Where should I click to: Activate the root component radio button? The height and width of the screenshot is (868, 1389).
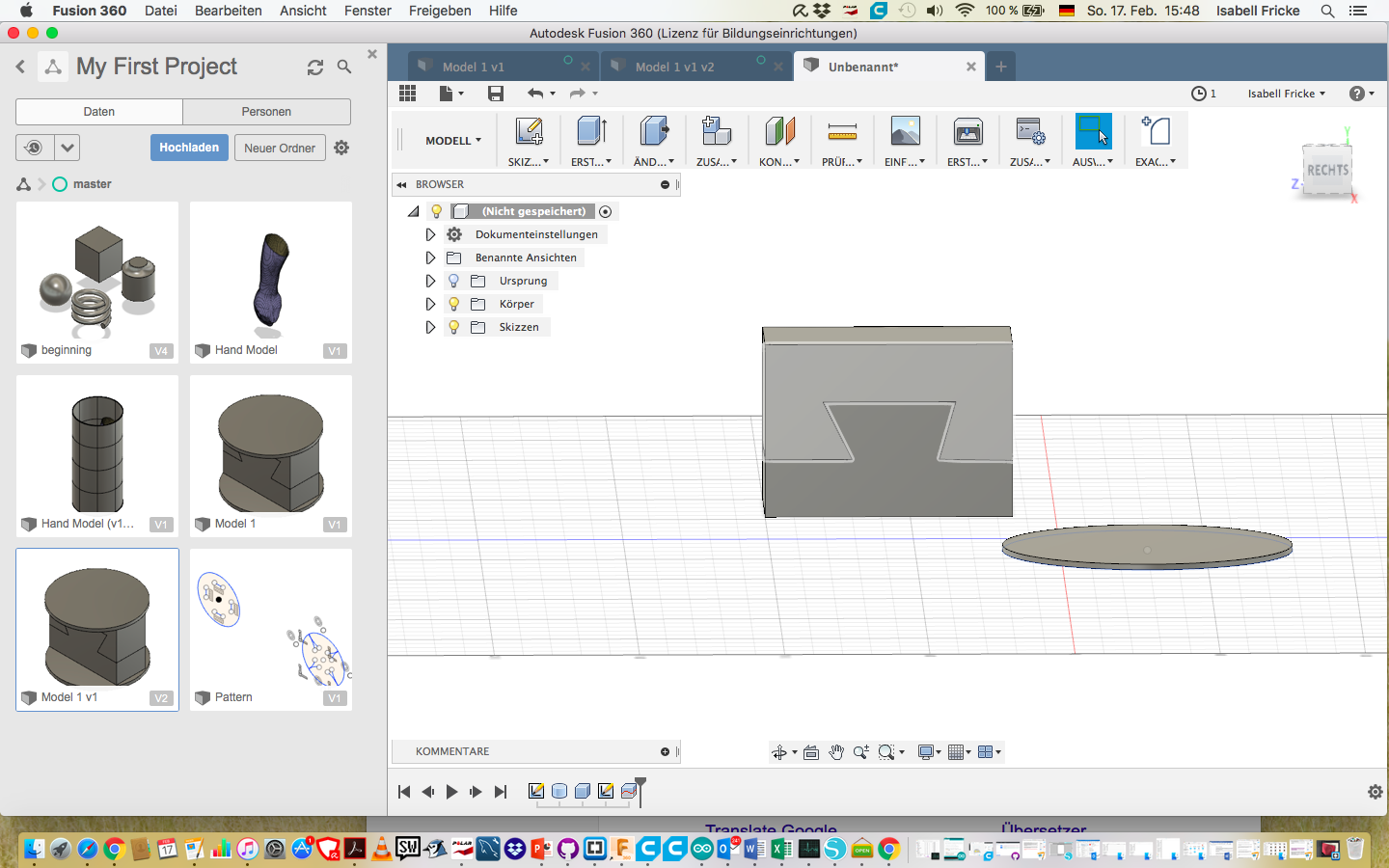[x=606, y=211]
